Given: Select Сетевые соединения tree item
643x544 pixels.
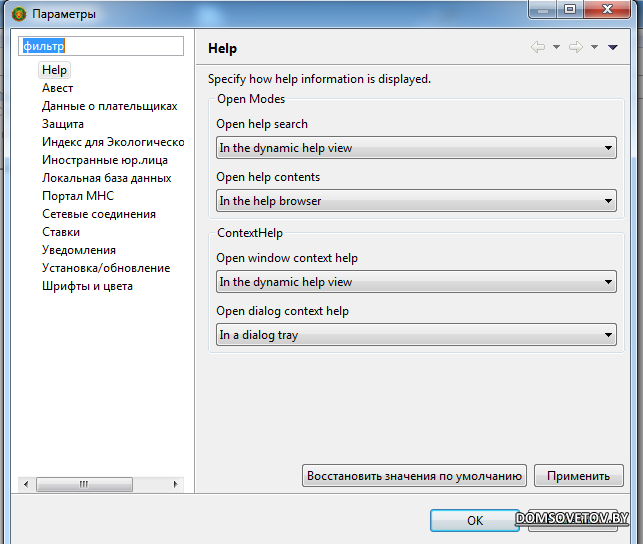Looking at the screenshot, I should [x=99, y=214].
